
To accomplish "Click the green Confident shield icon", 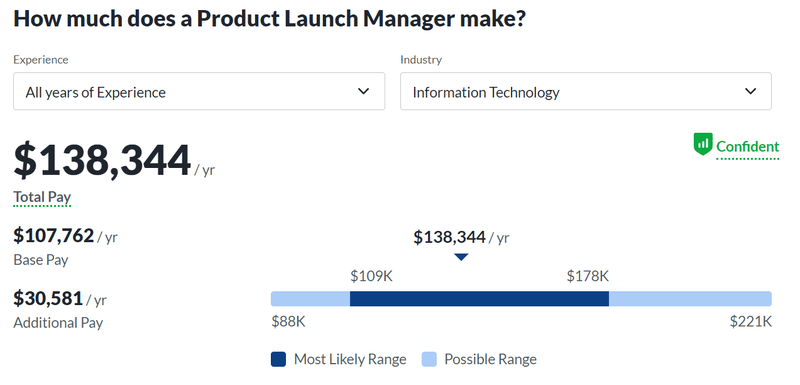I will (x=703, y=144).
